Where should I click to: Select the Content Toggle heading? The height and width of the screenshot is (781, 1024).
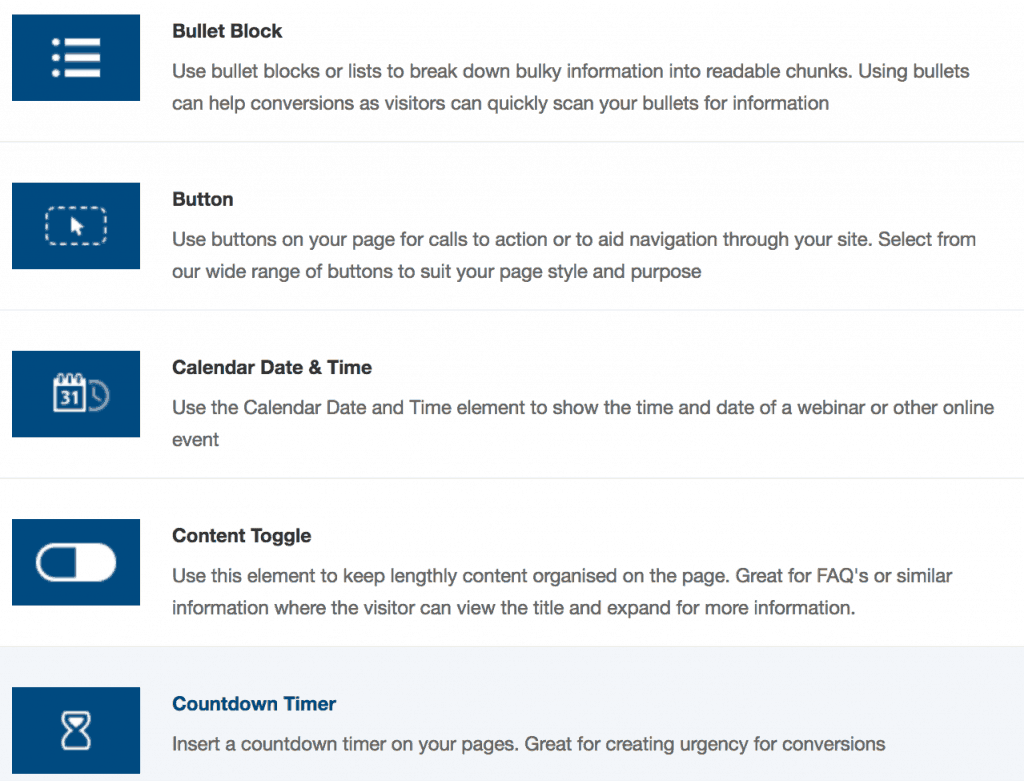[241, 535]
